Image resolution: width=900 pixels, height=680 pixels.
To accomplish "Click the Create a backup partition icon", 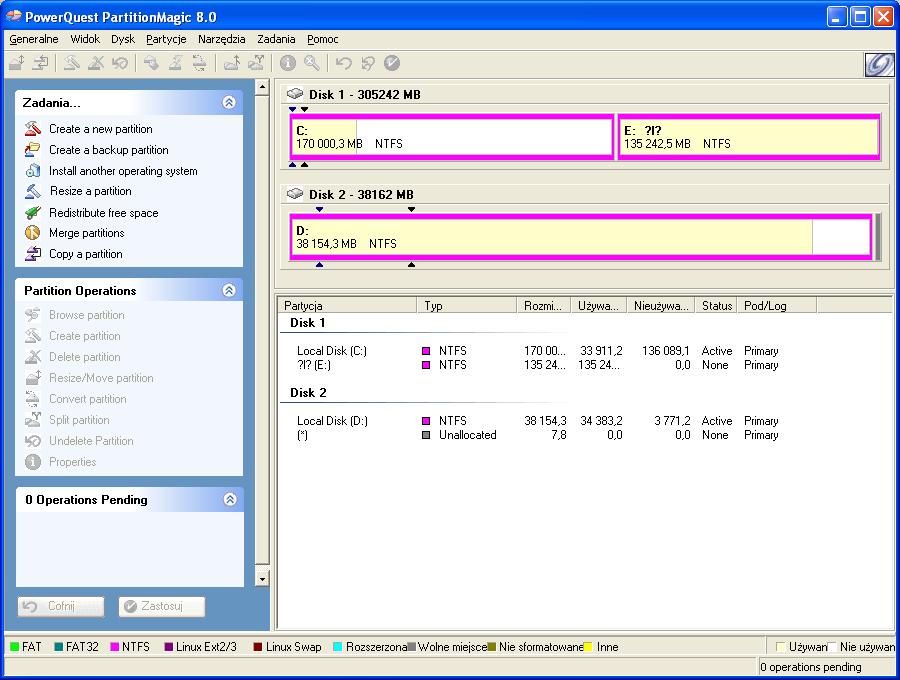I will [x=33, y=150].
